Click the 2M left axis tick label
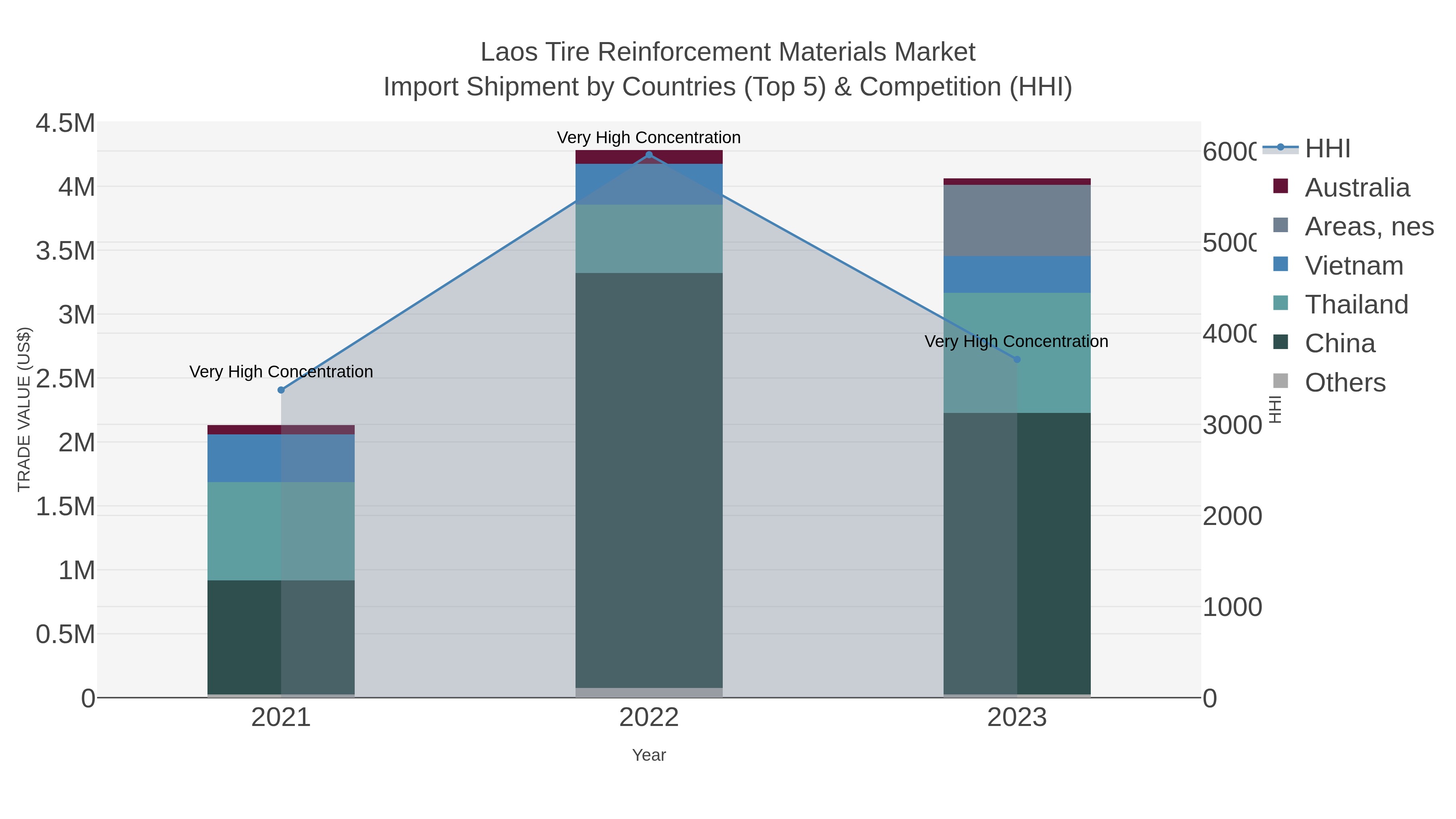 [77, 442]
